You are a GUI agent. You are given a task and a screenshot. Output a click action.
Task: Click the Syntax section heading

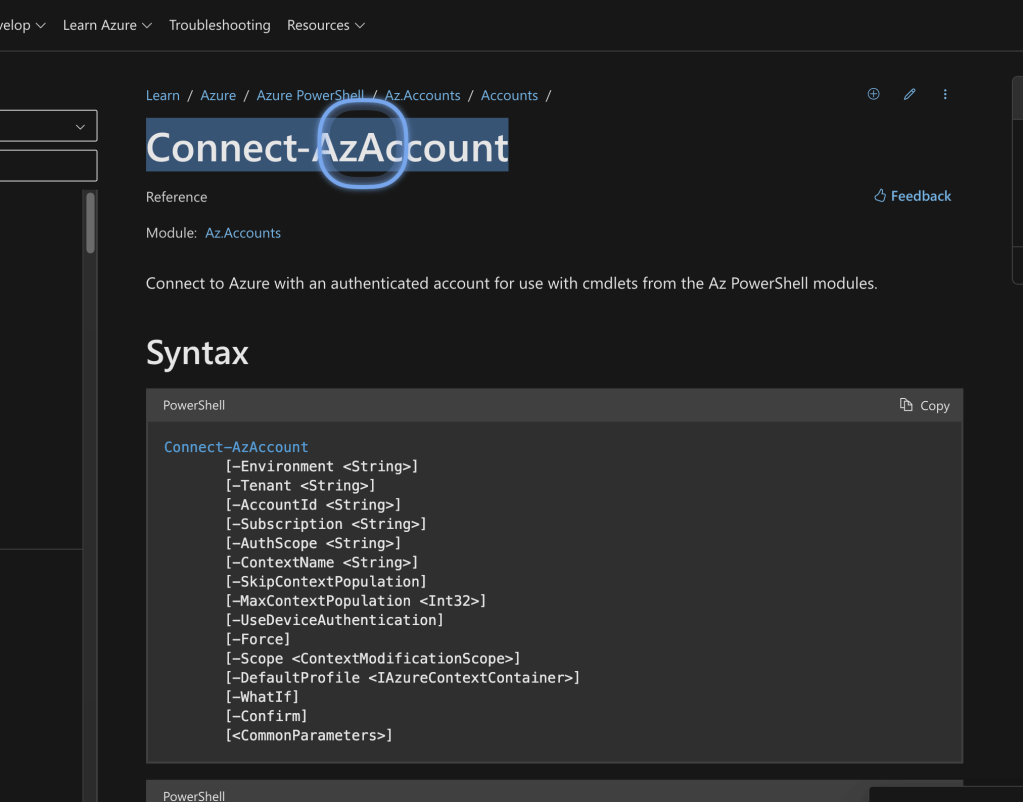pos(197,352)
